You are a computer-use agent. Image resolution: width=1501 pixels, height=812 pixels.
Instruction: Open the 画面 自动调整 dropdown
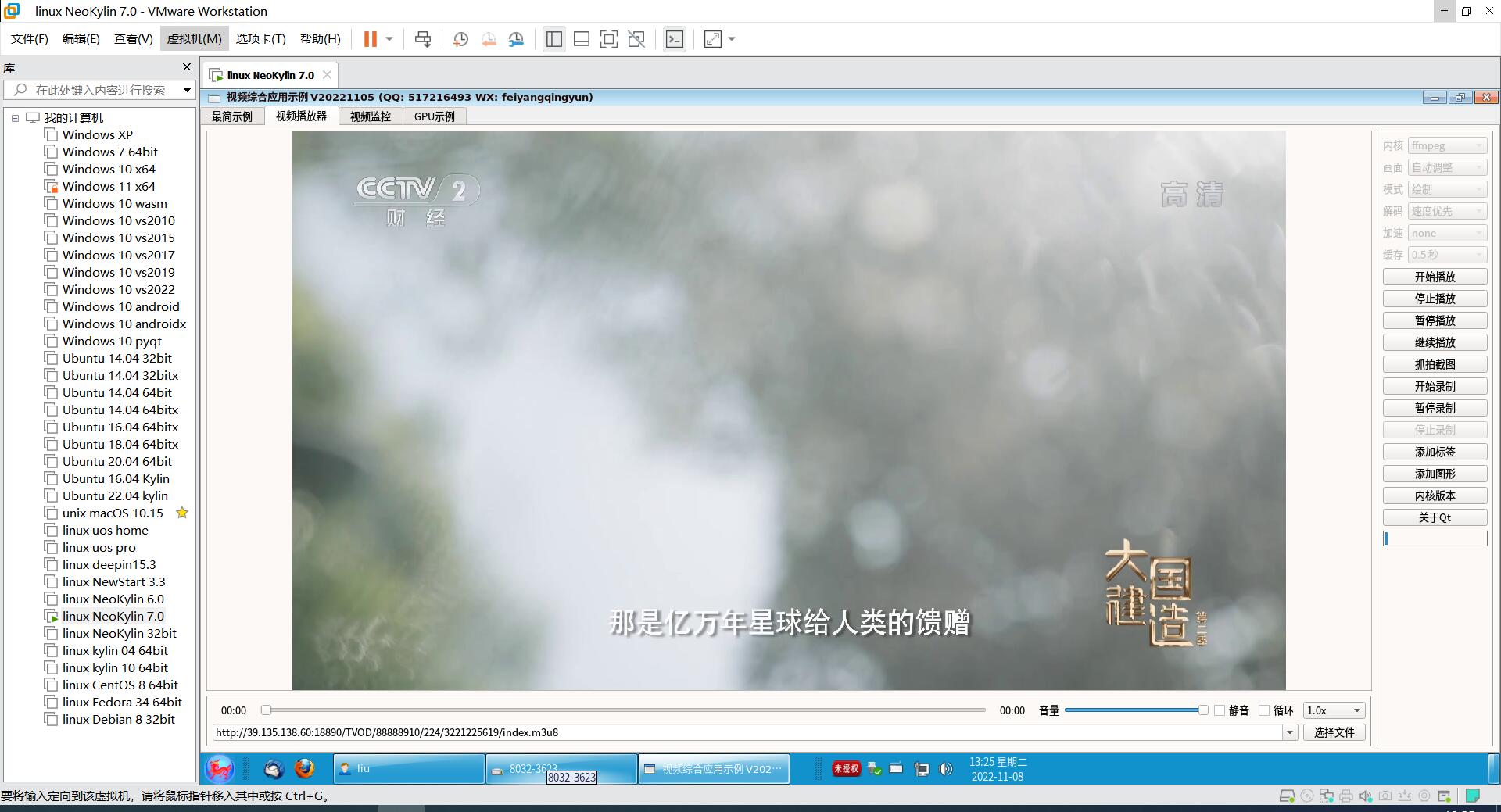[x=1447, y=167]
